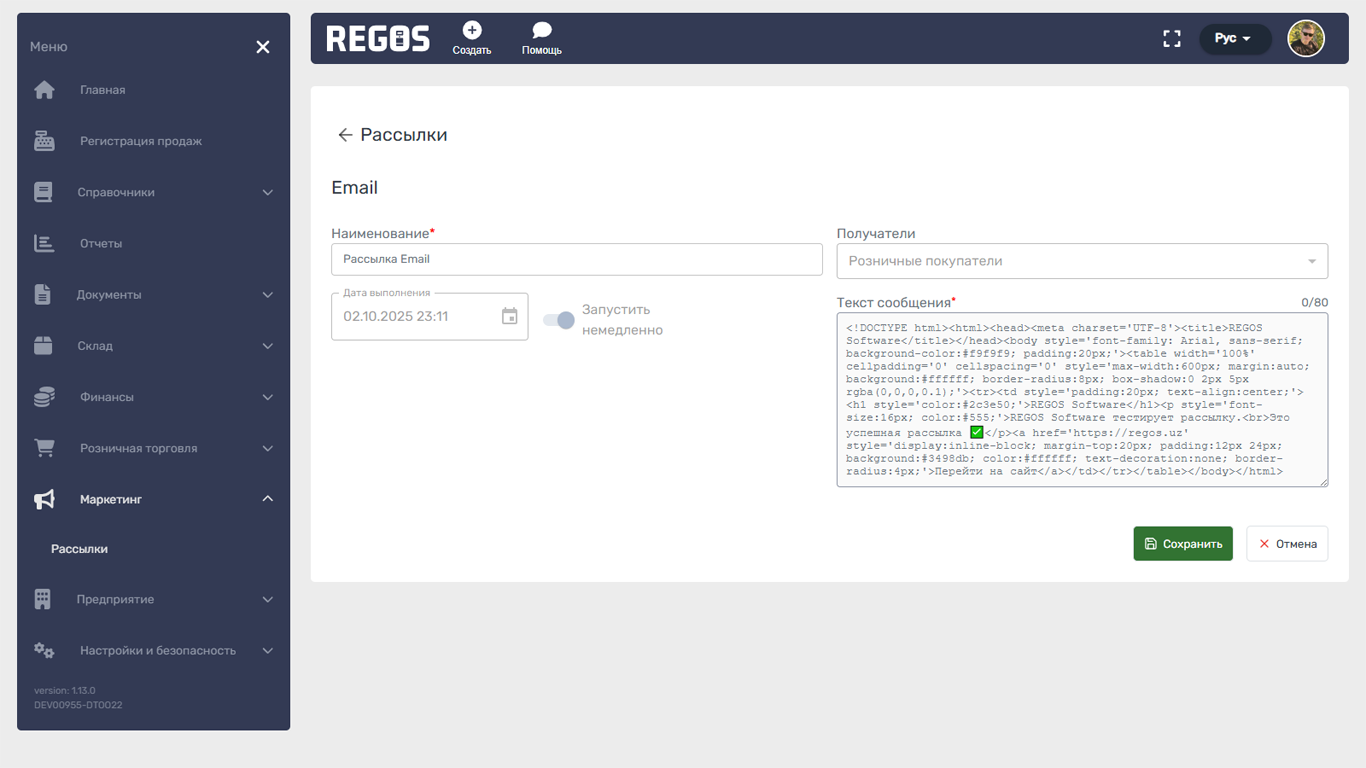Image resolution: width=1366 pixels, height=768 pixels.
Task: Close the side menu with X
Action: [263, 47]
